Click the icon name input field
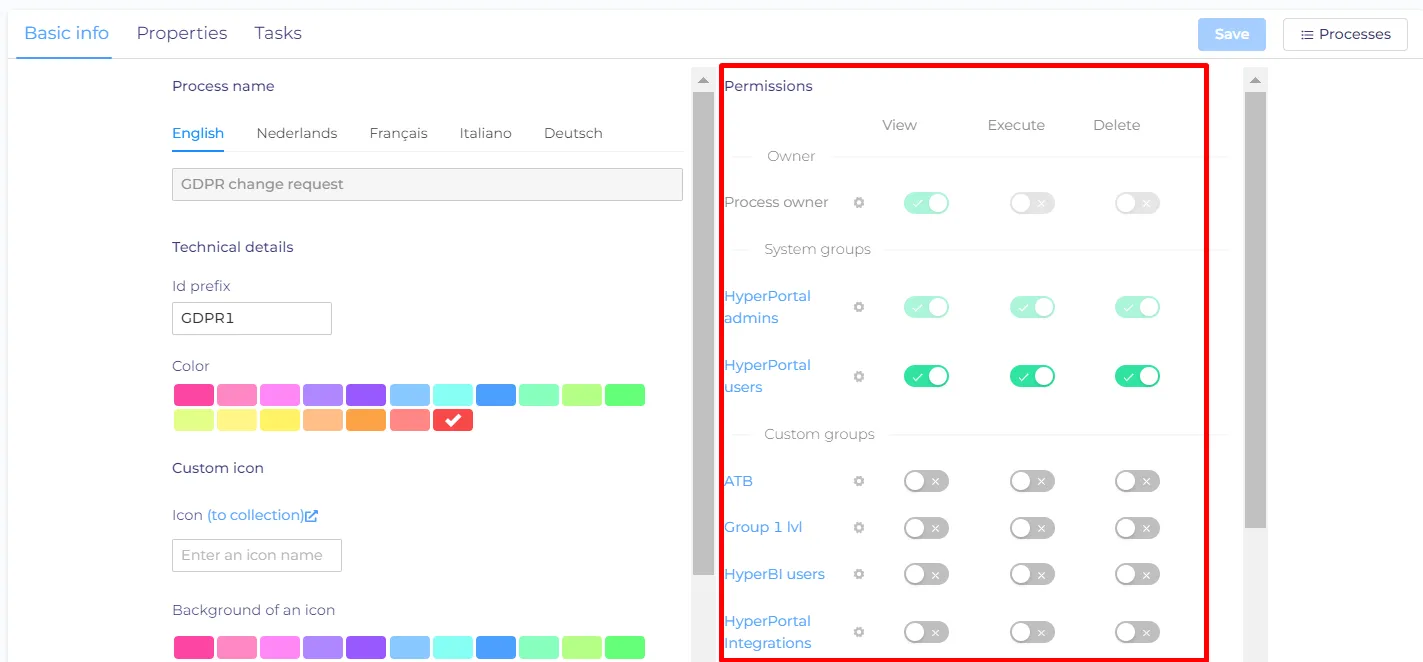 [x=257, y=555]
